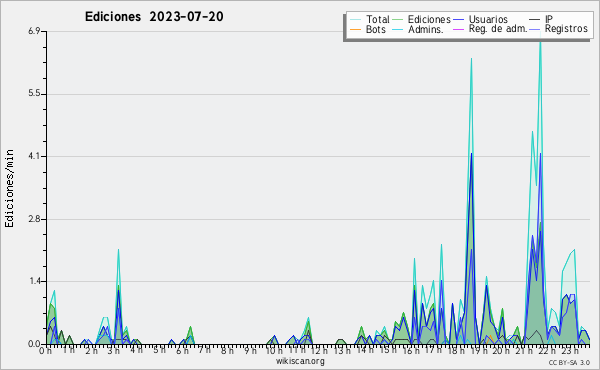Click the 0 h x-axis label
600x370 pixels.
click(46, 351)
